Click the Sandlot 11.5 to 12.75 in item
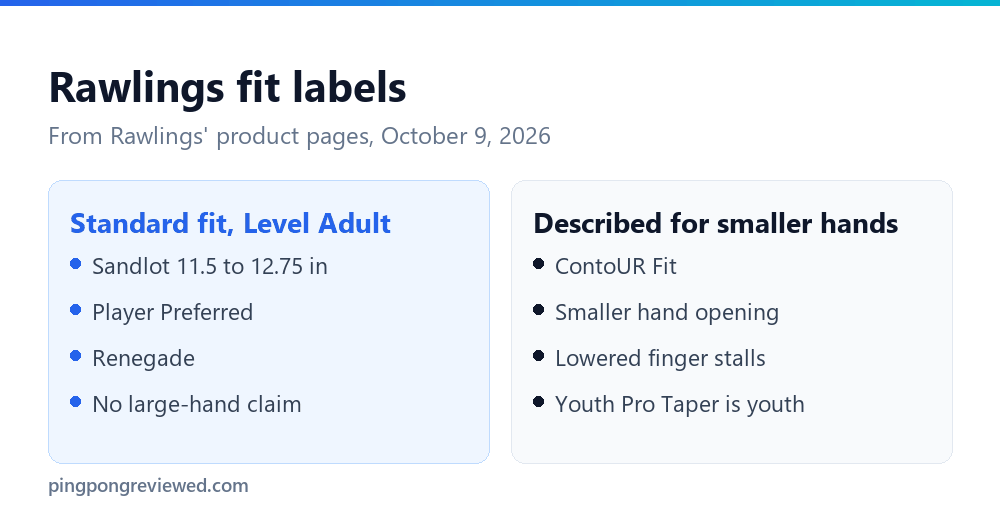1000x517 pixels. pos(210,266)
